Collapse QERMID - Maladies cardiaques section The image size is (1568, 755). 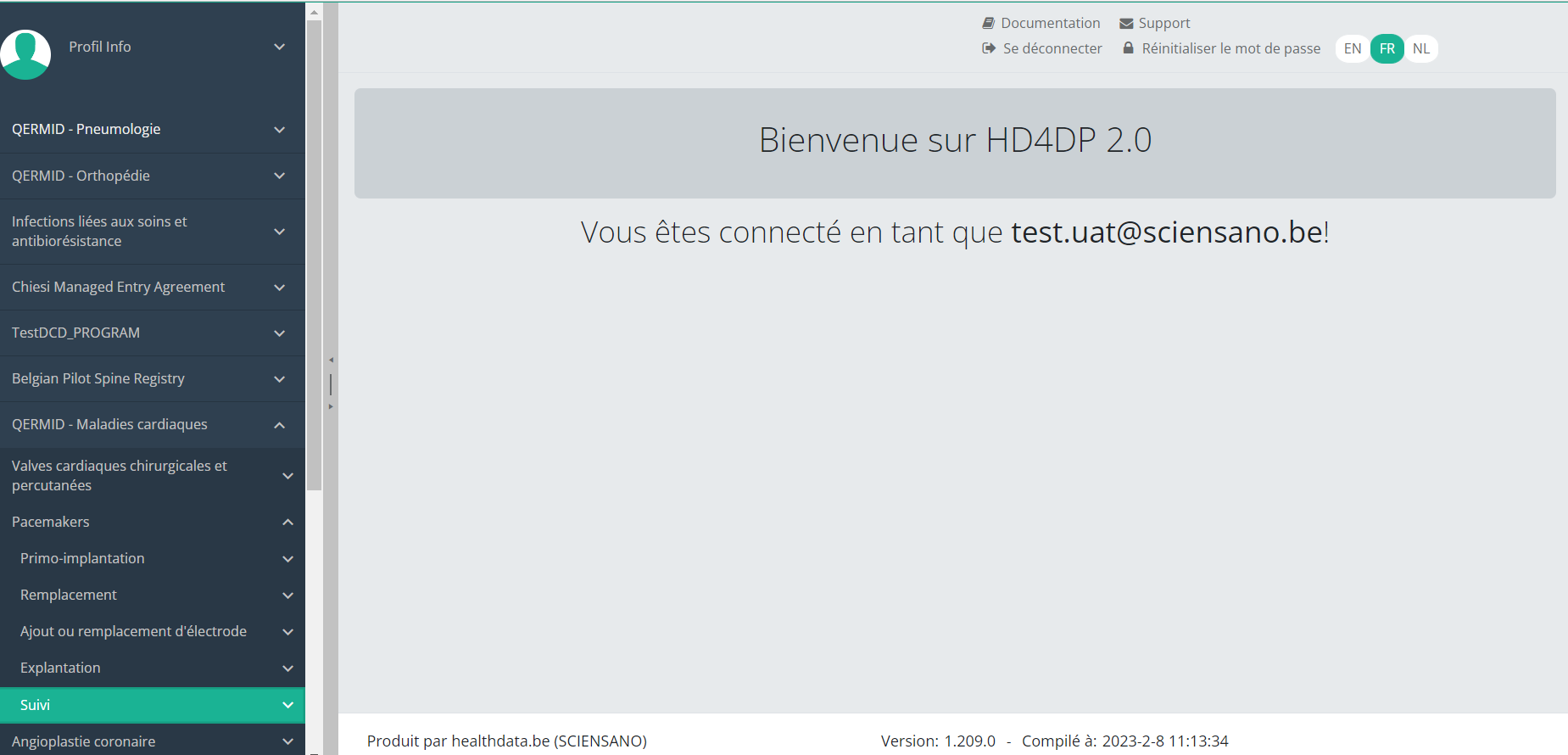point(279,425)
